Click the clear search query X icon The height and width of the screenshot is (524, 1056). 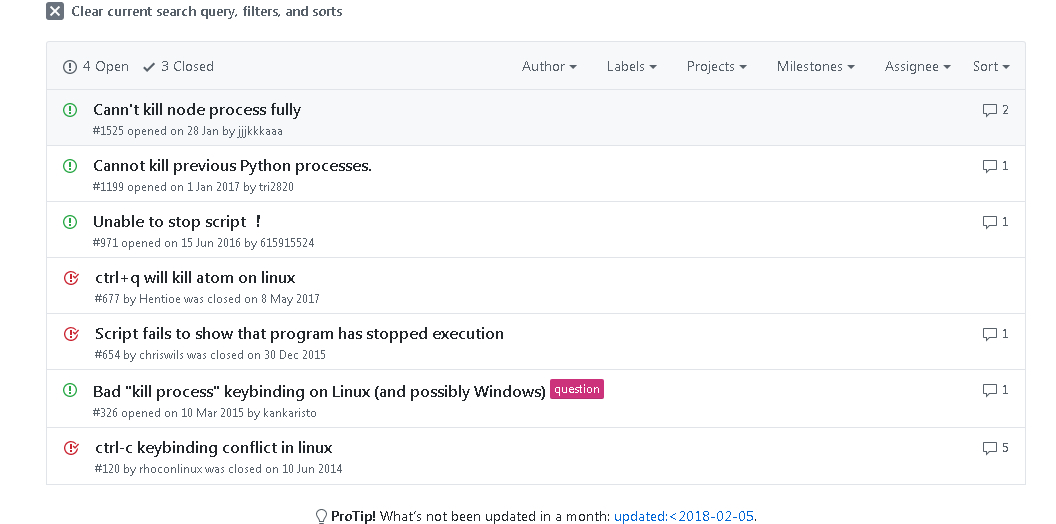[x=55, y=12]
